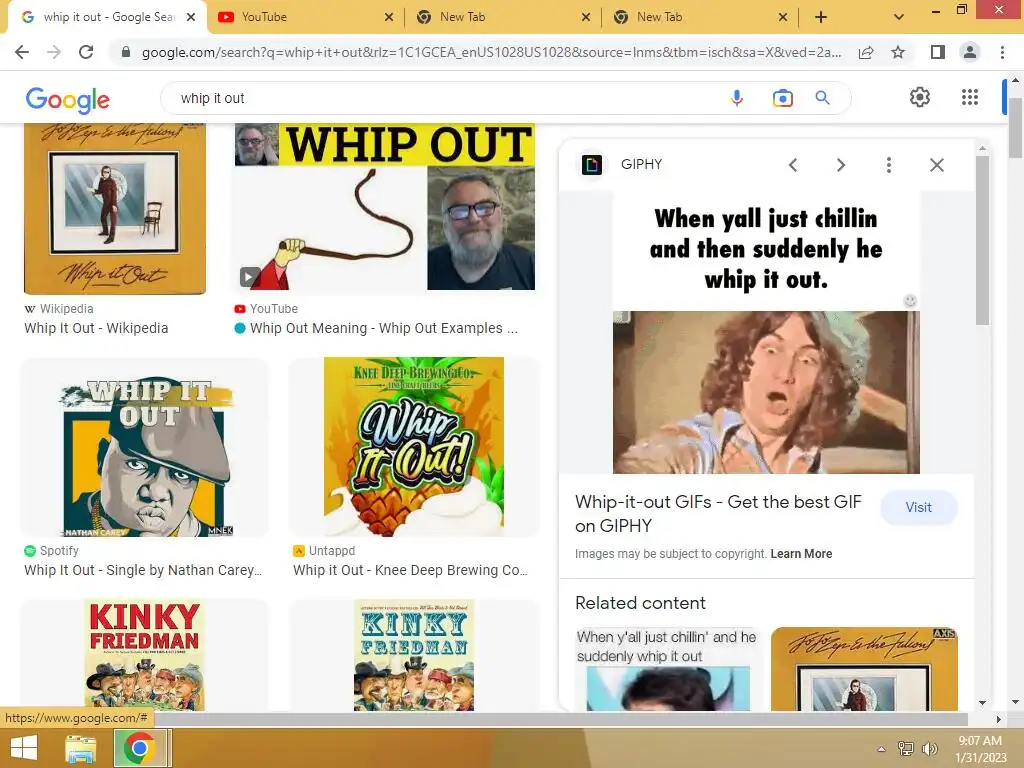Image resolution: width=1024 pixels, height=768 pixels.
Task: Show next image in preview panel
Action: click(x=840, y=165)
